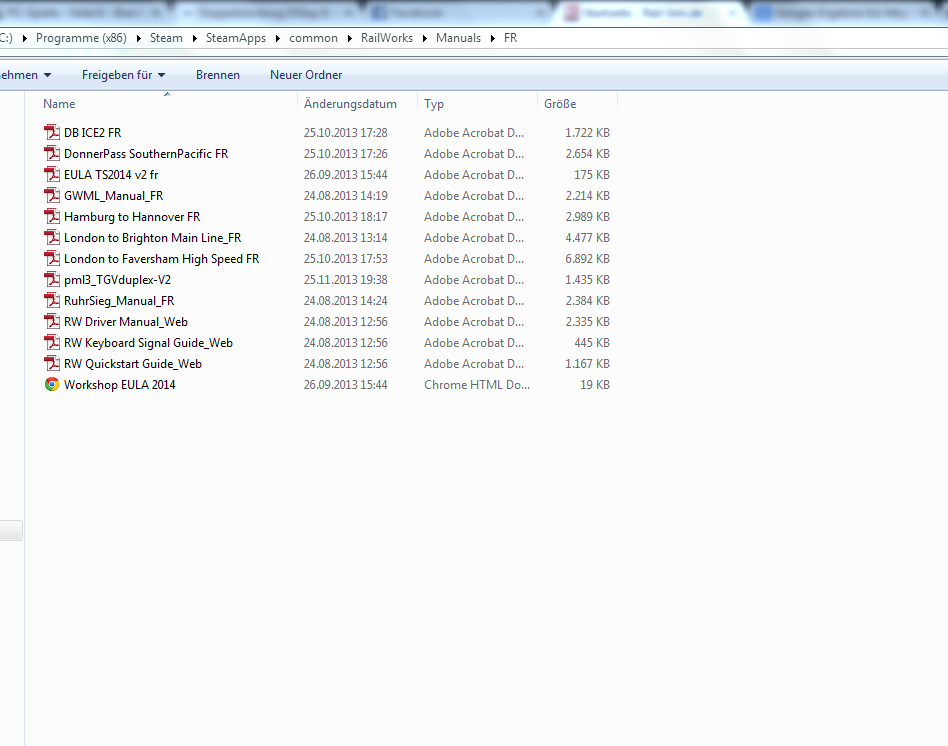Image resolution: width=948 pixels, height=746 pixels.
Task: Select file name RW Driver Manual_Web
Action: [x=126, y=322]
